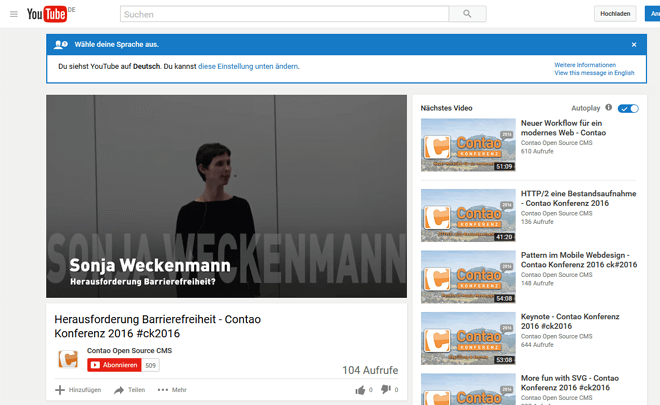Open 'More fun with SVG' video title
This screenshot has height=405, width=660.
tap(570, 383)
